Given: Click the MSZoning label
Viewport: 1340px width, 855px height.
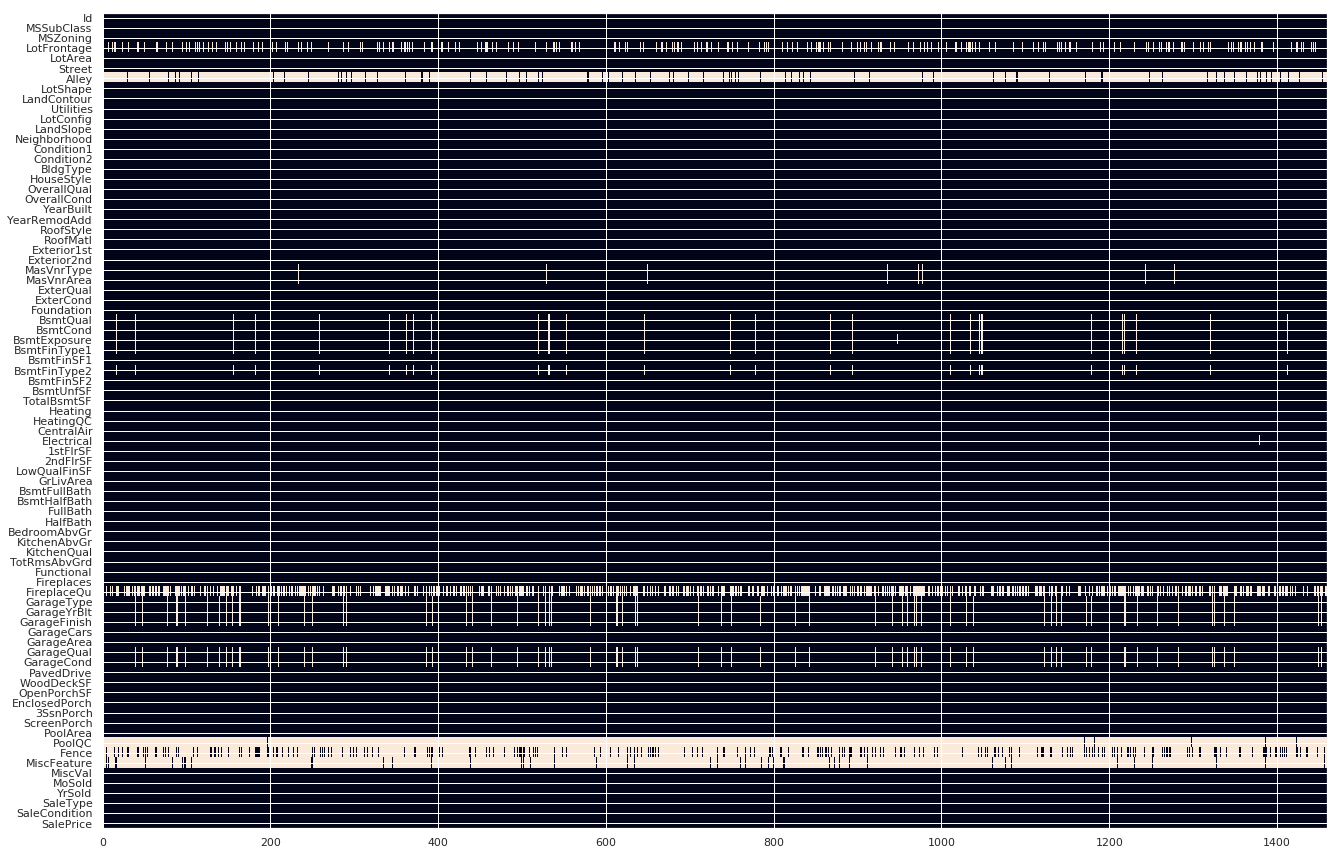Looking at the screenshot, I should click(65, 38).
